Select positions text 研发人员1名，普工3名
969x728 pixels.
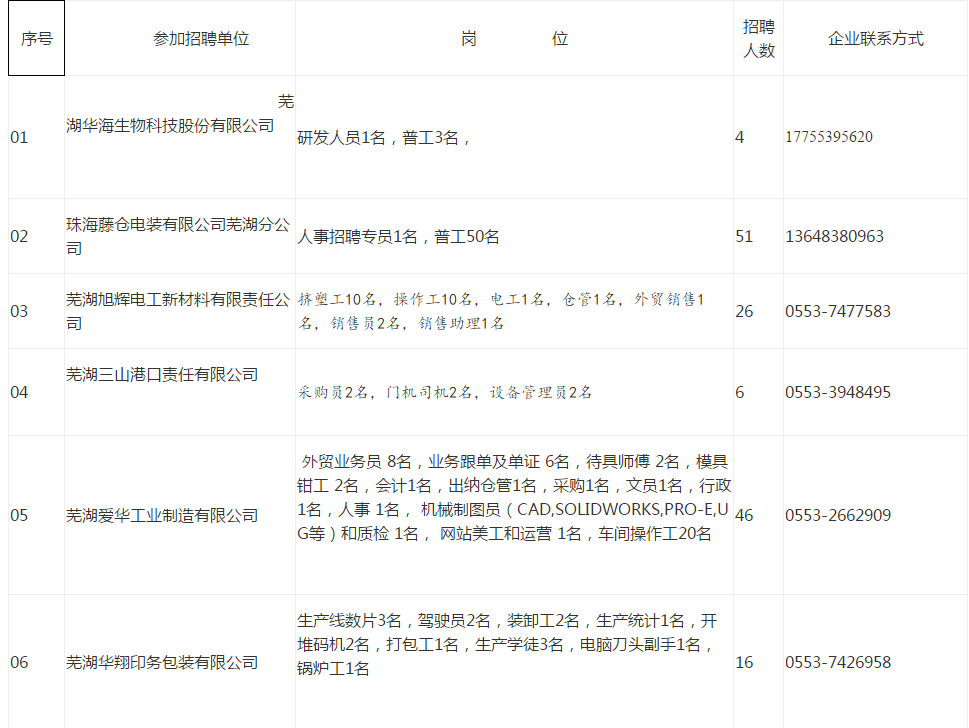pos(383,137)
